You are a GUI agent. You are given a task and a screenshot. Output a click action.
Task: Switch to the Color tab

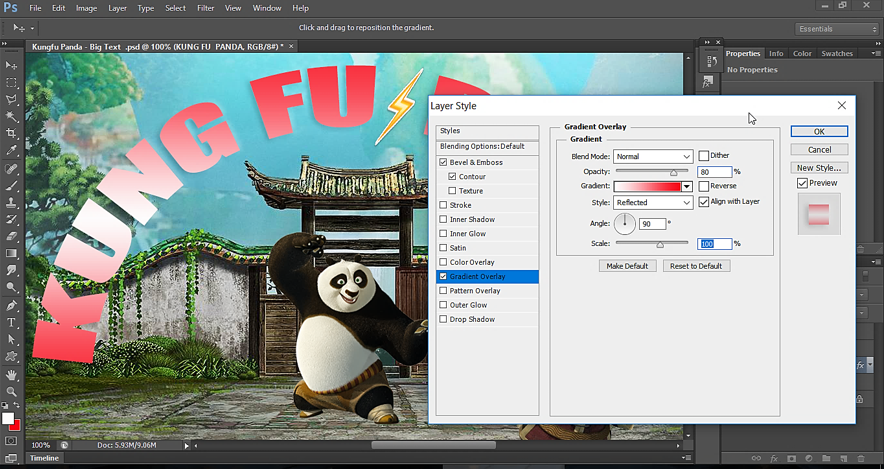pyautogui.click(x=802, y=54)
